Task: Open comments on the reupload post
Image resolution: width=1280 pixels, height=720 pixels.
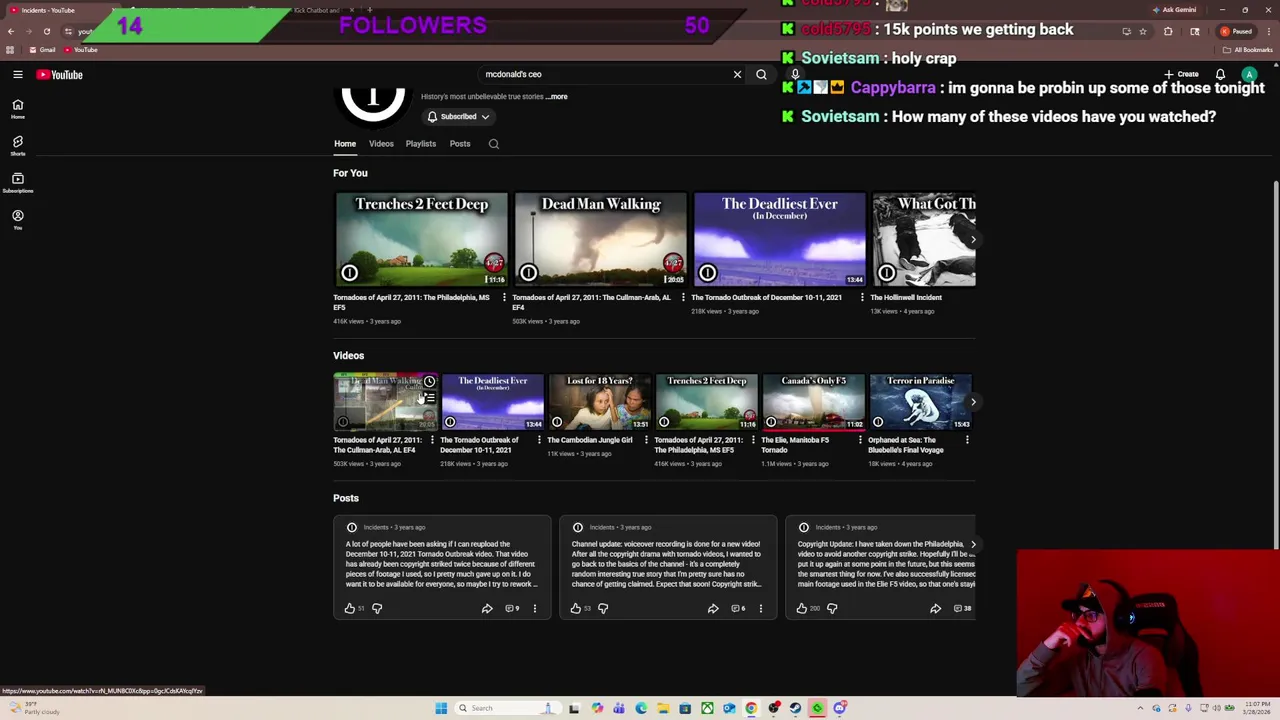Action: (512, 608)
